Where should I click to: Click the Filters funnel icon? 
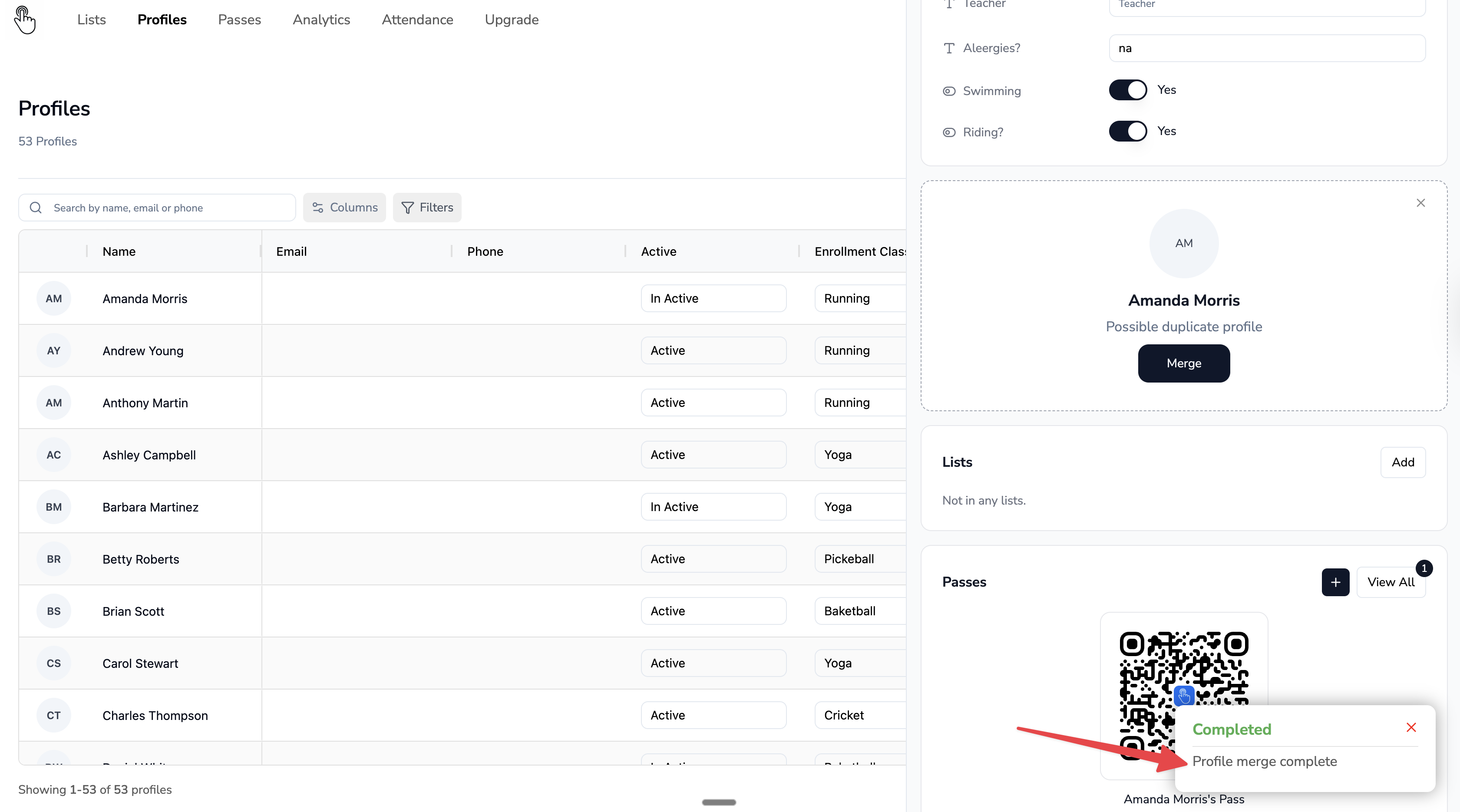click(407, 208)
